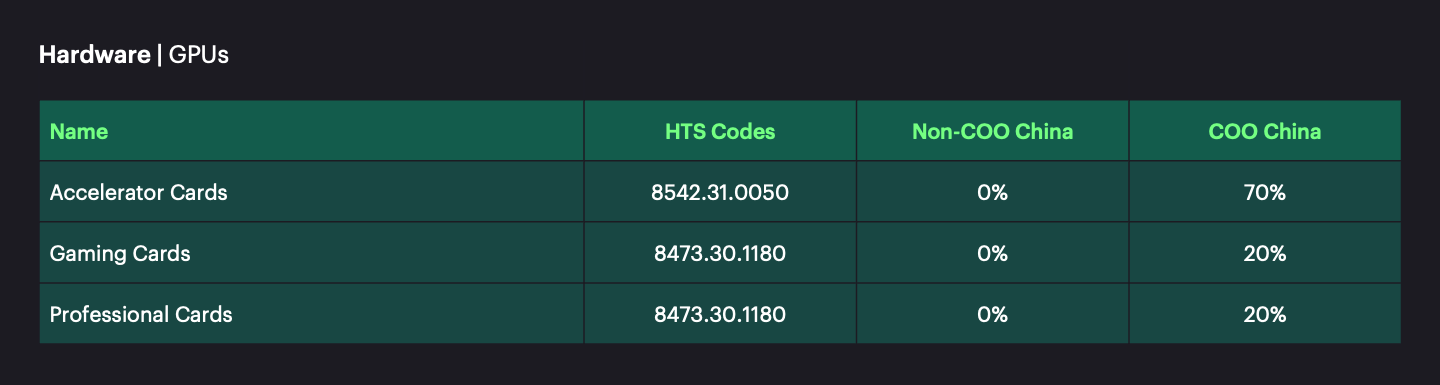
Task: Click Gaming Cards HTS code 8473.30.1180
Action: coord(720,253)
